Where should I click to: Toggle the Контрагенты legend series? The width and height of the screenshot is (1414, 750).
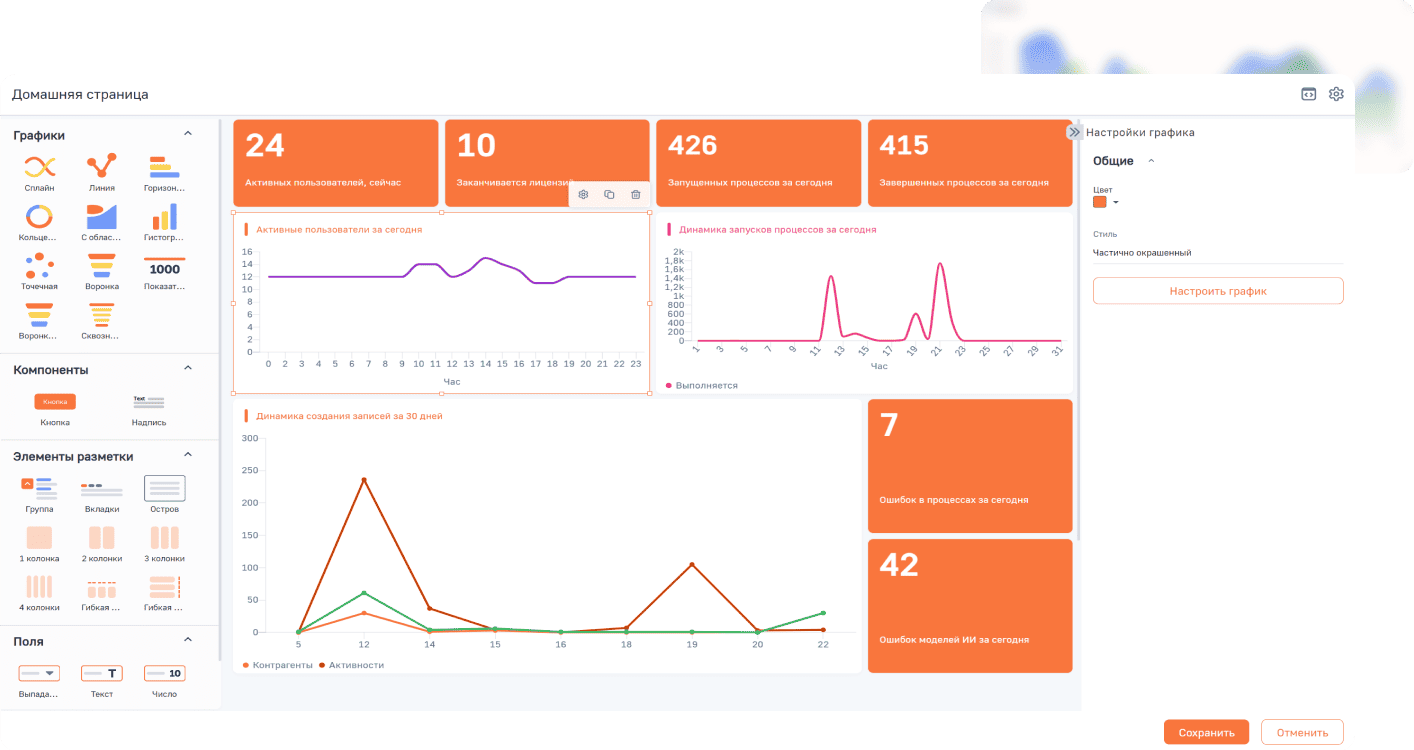277,665
